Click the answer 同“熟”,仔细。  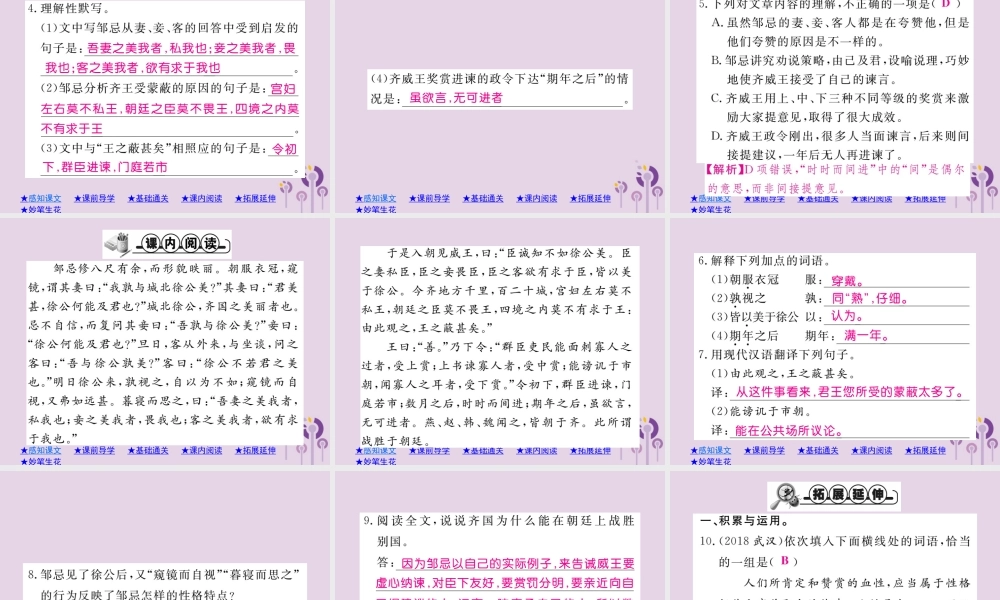click(870, 298)
